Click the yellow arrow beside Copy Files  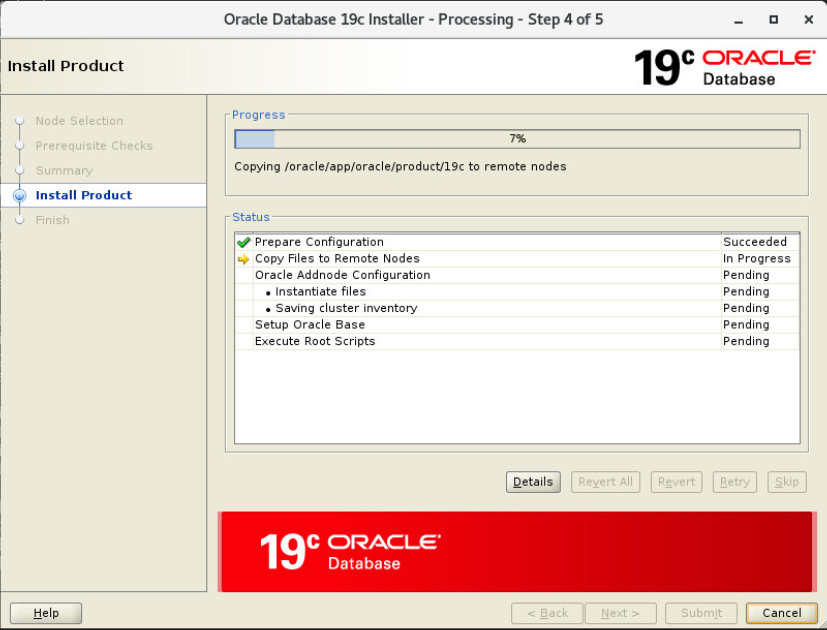click(x=243, y=259)
